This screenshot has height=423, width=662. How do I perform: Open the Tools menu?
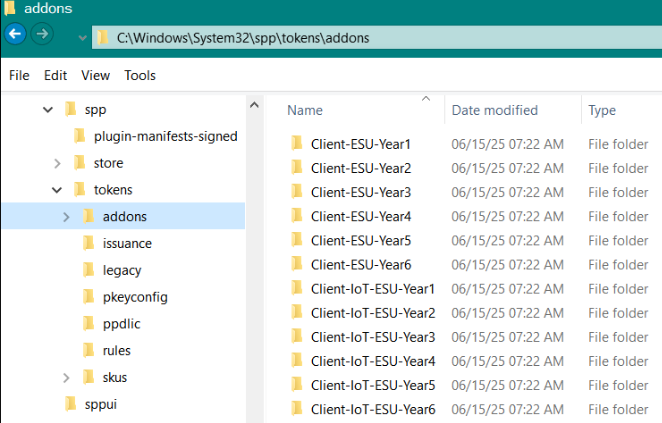point(140,75)
